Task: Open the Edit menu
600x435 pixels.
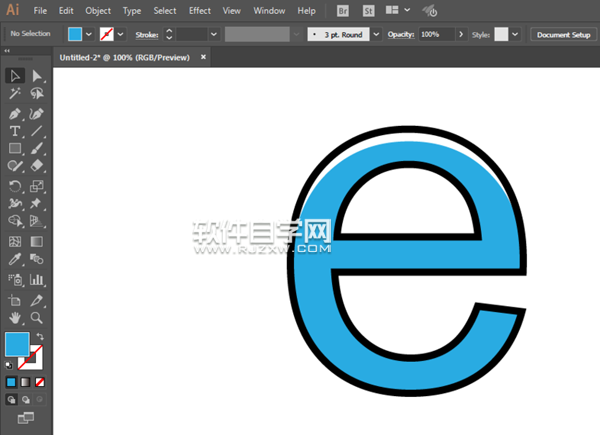Action: tap(66, 11)
